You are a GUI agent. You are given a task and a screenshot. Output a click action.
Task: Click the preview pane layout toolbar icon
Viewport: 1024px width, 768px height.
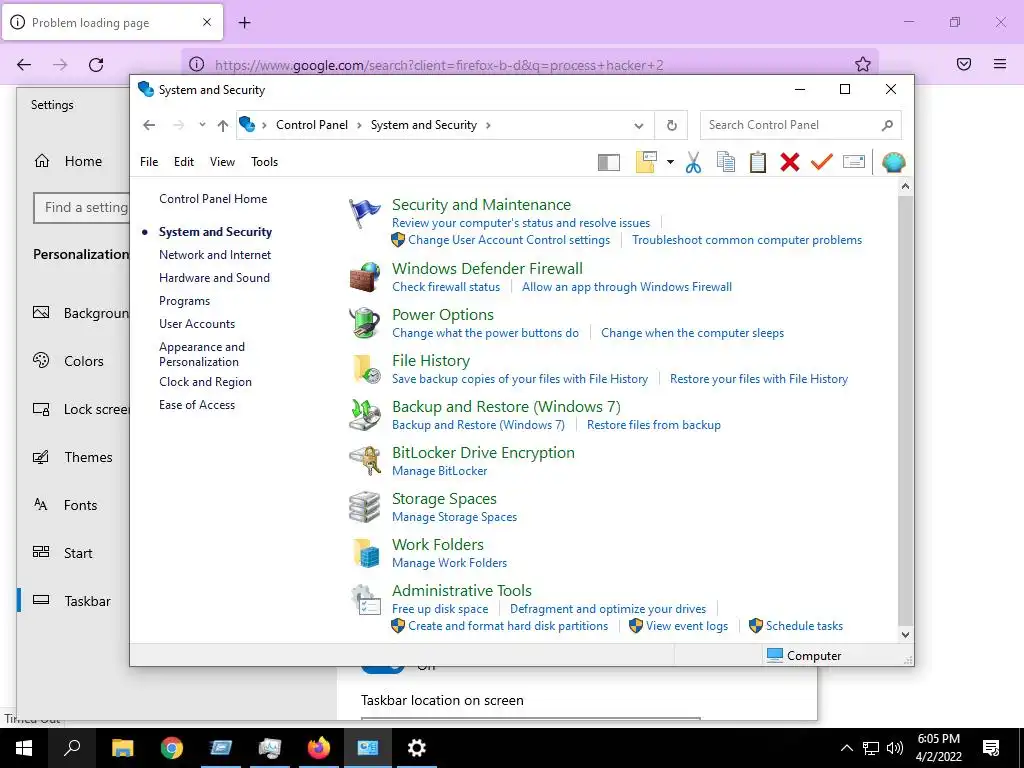pyautogui.click(x=609, y=163)
